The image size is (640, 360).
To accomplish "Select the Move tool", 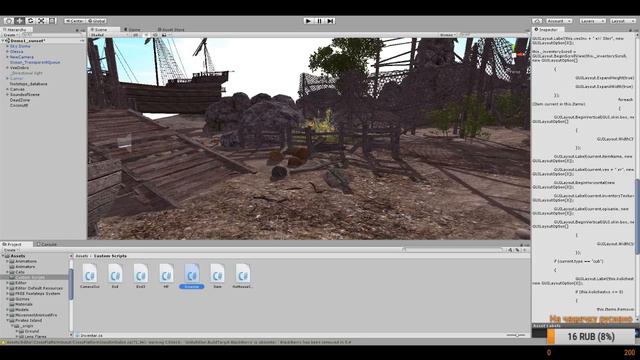I will pyautogui.click(x=19, y=21).
